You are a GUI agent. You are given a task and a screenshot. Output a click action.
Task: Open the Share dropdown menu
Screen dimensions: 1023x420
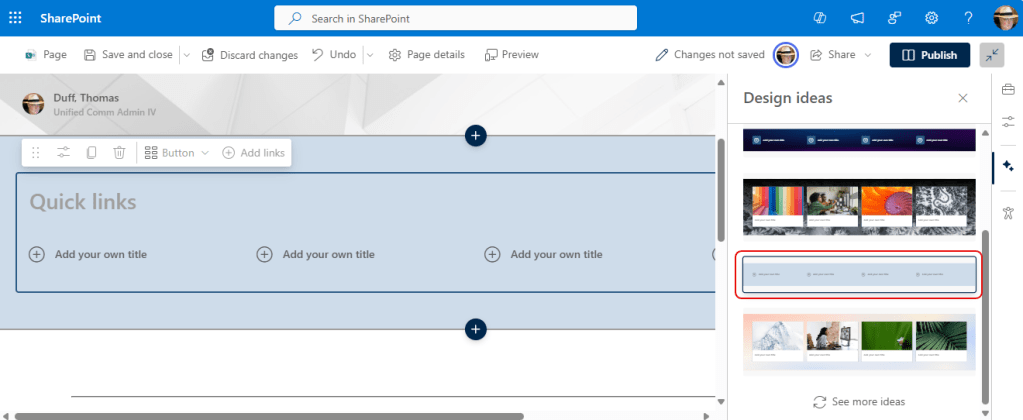tap(840, 55)
